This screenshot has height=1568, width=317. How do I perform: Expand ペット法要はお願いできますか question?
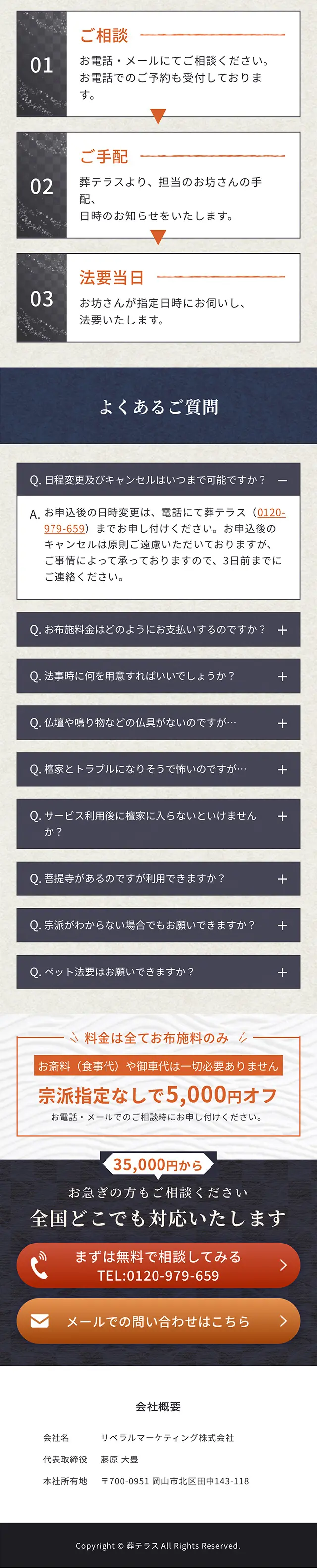(158, 972)
